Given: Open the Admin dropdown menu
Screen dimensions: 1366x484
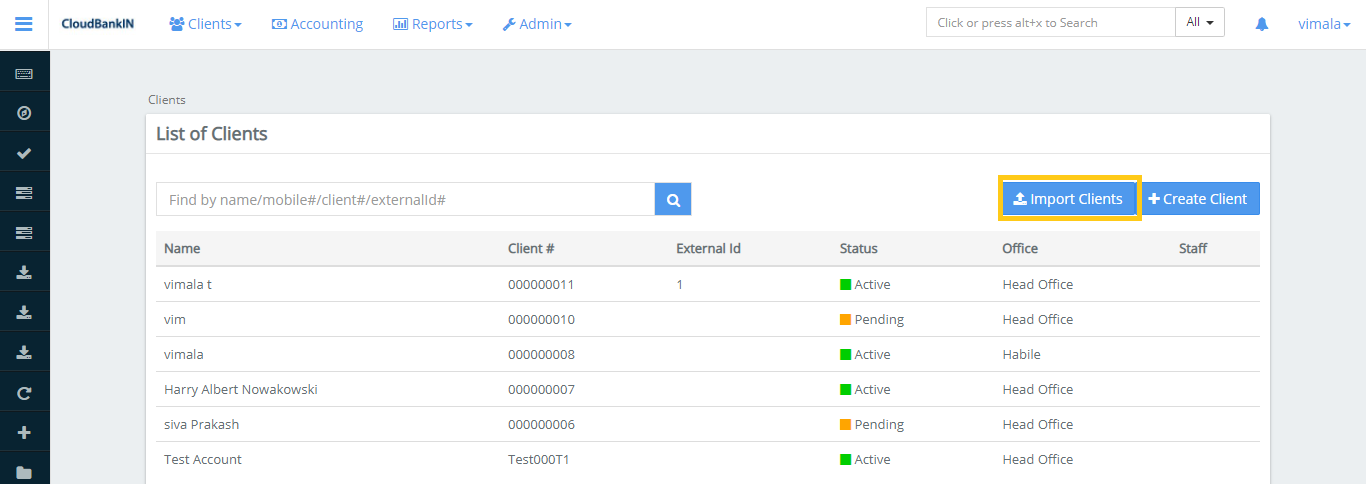Looking at the screenshot, I should pos(537,24).
